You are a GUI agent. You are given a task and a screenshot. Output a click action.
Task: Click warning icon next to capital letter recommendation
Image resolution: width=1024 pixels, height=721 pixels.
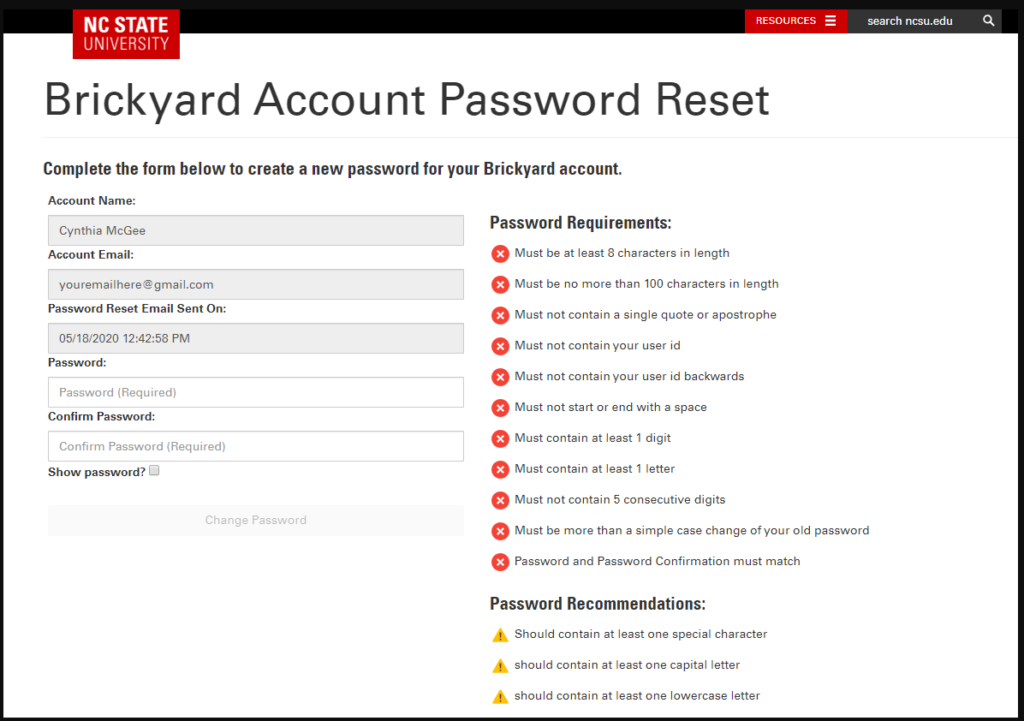[x=500, y=665]
